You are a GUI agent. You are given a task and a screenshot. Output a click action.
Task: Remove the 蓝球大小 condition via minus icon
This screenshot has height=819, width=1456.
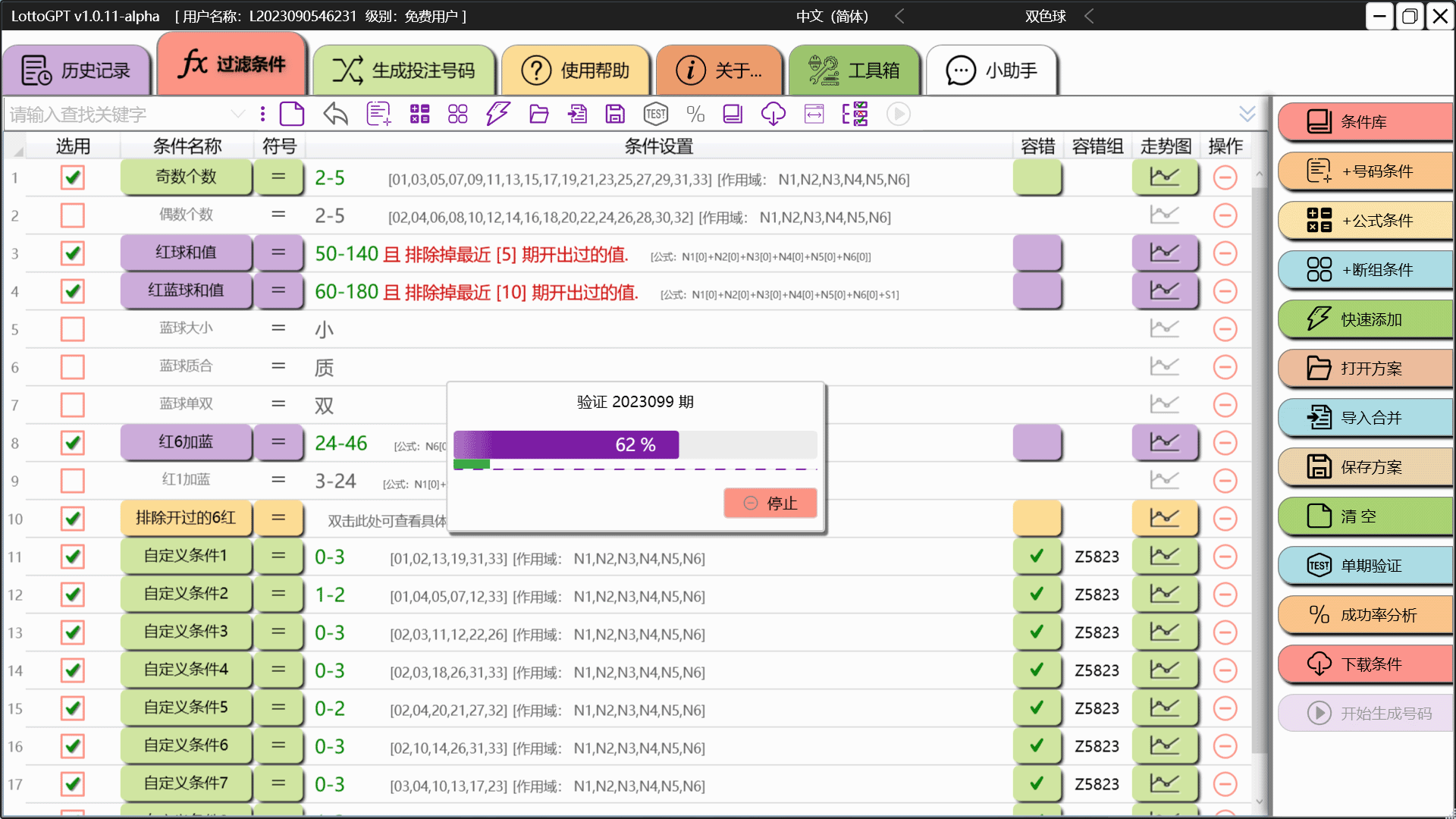pyautogui.click(x=1225, y=329)
